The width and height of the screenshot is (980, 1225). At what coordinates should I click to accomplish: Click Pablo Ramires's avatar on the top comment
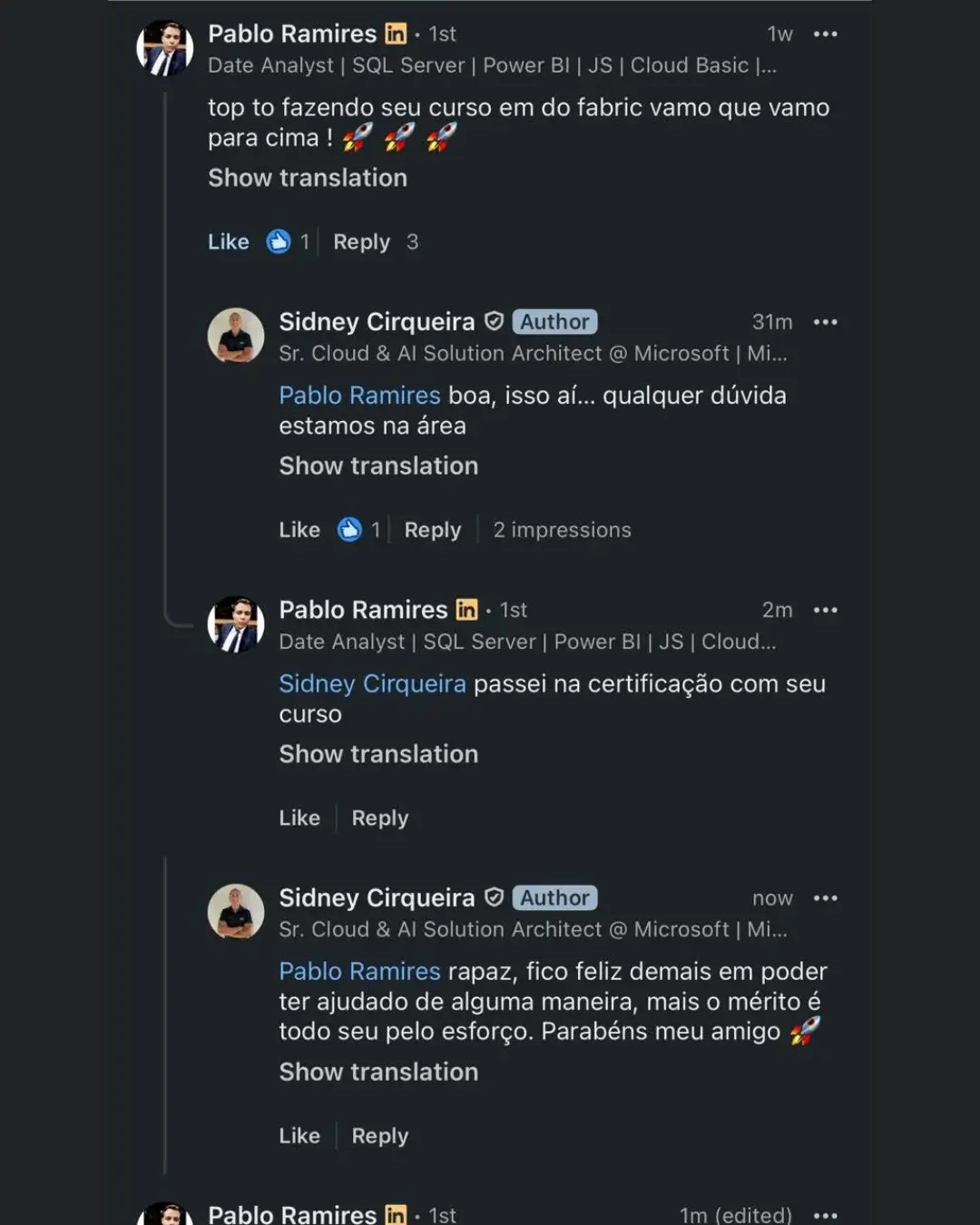(x=165, y=48)
